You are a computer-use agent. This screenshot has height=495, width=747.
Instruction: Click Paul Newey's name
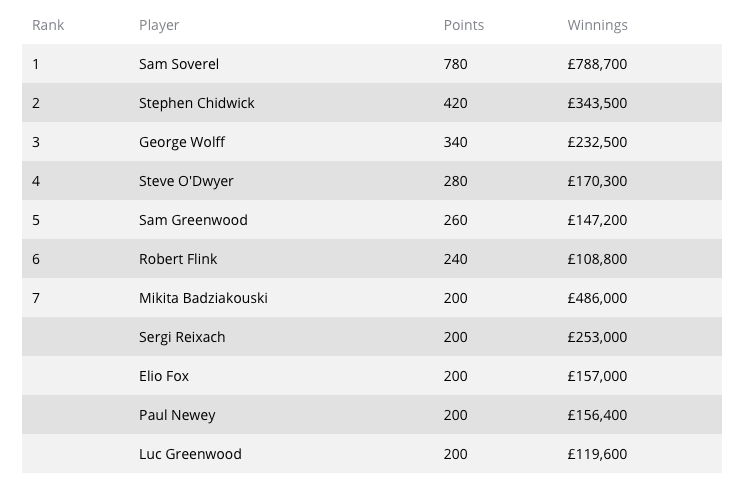coord(177,415)
